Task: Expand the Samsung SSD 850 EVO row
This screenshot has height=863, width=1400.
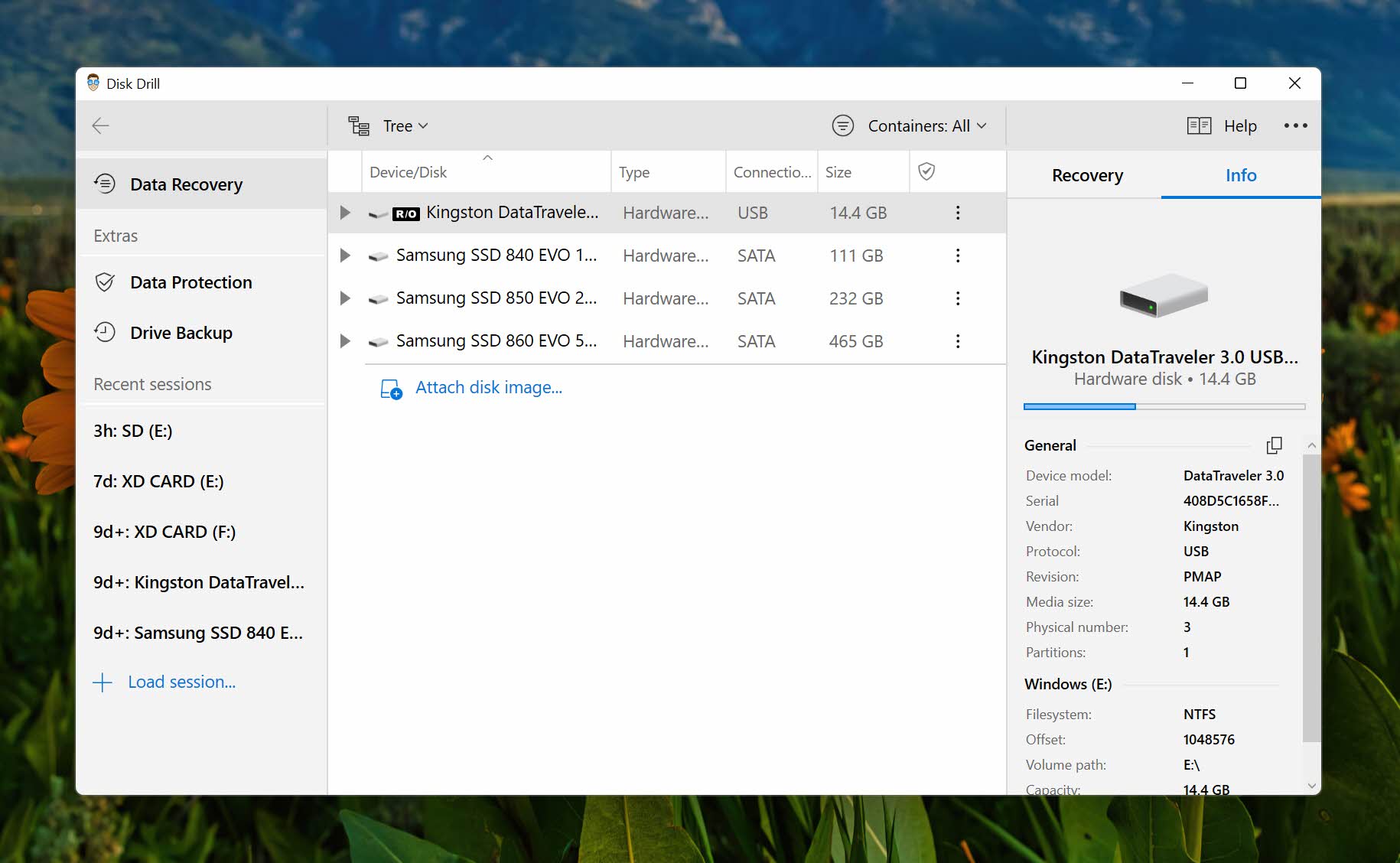Action: [x=345, y=298]
